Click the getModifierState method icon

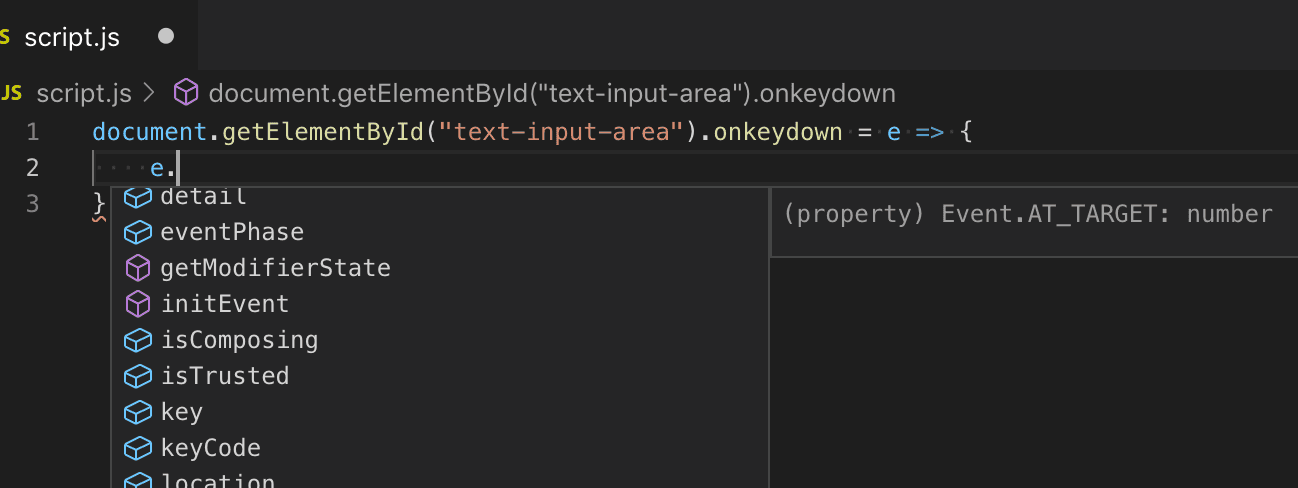(x=136, y=268)
